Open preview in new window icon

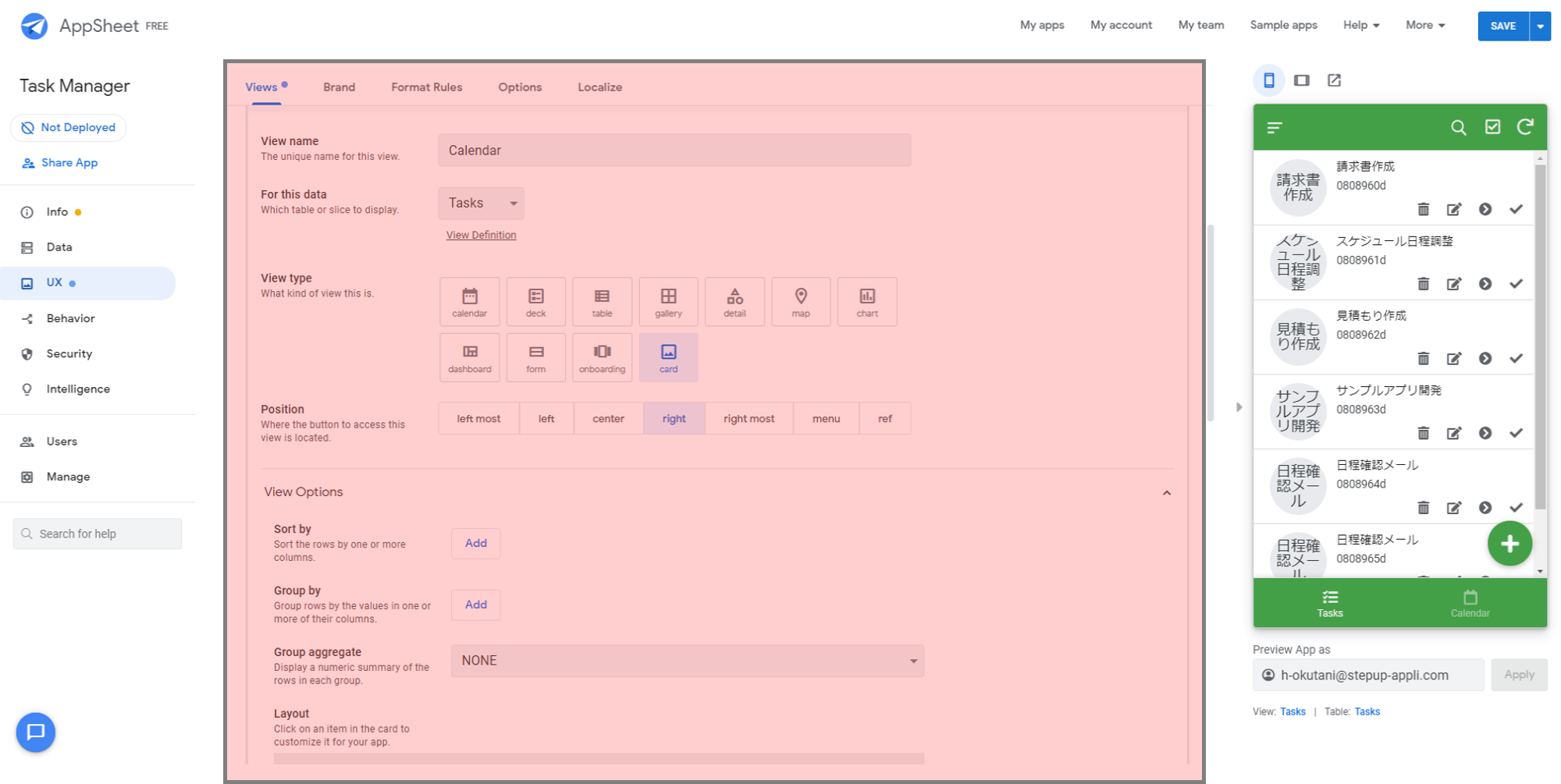[x=1334, y=80]
